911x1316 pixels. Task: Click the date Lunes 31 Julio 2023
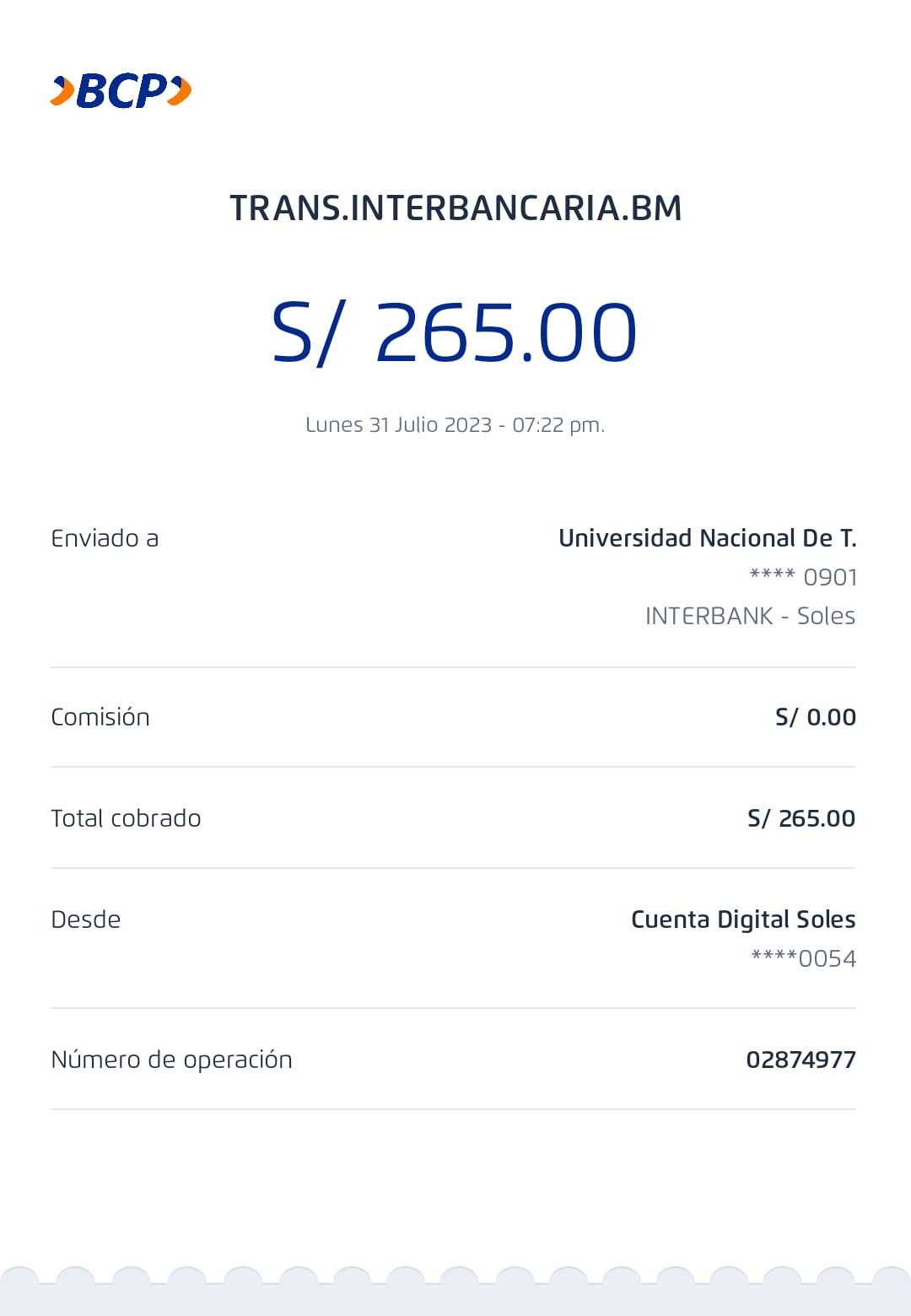[x=398, y=424]
